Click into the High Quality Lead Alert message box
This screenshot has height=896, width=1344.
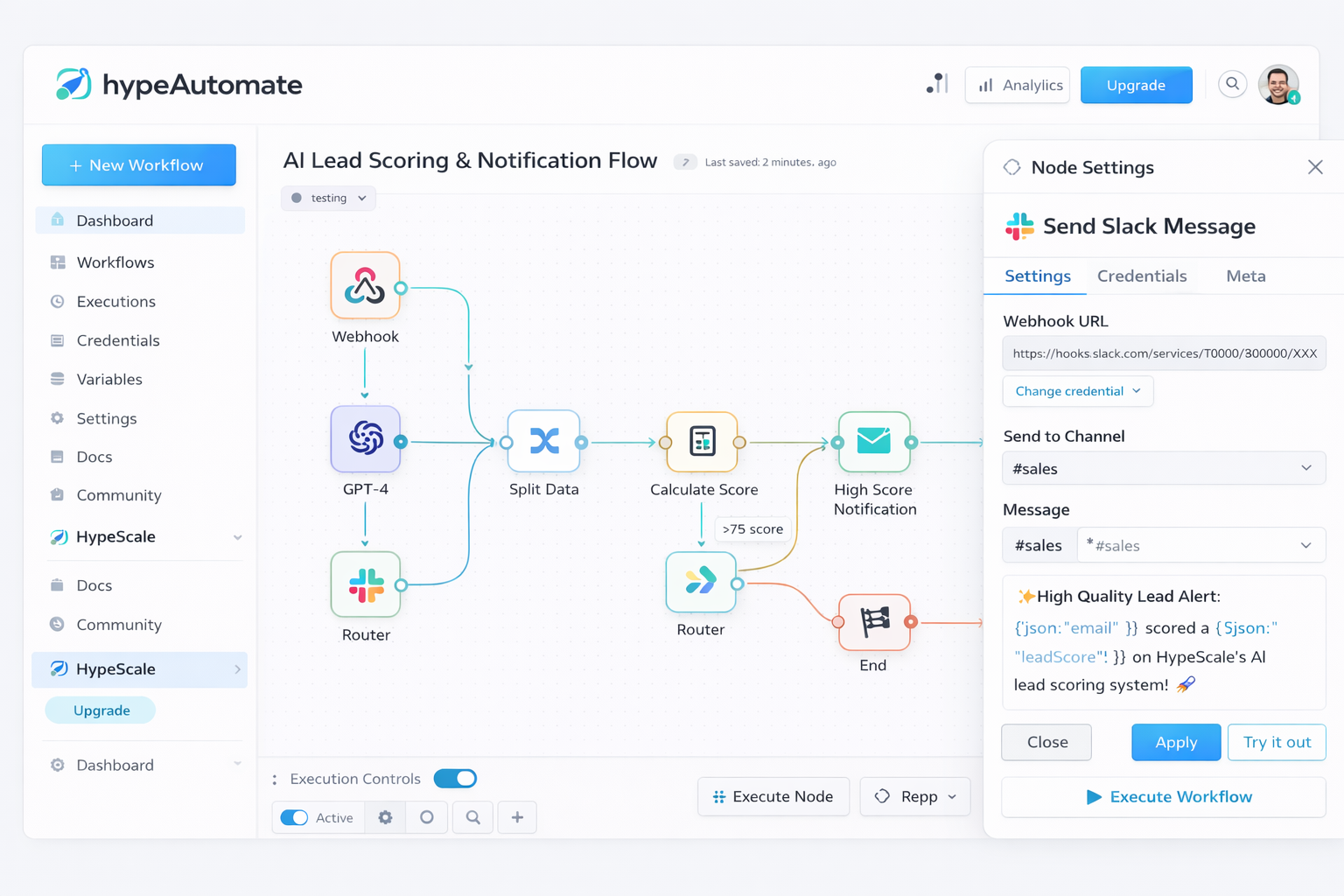pyautogui.click(x=1164, y=642)
